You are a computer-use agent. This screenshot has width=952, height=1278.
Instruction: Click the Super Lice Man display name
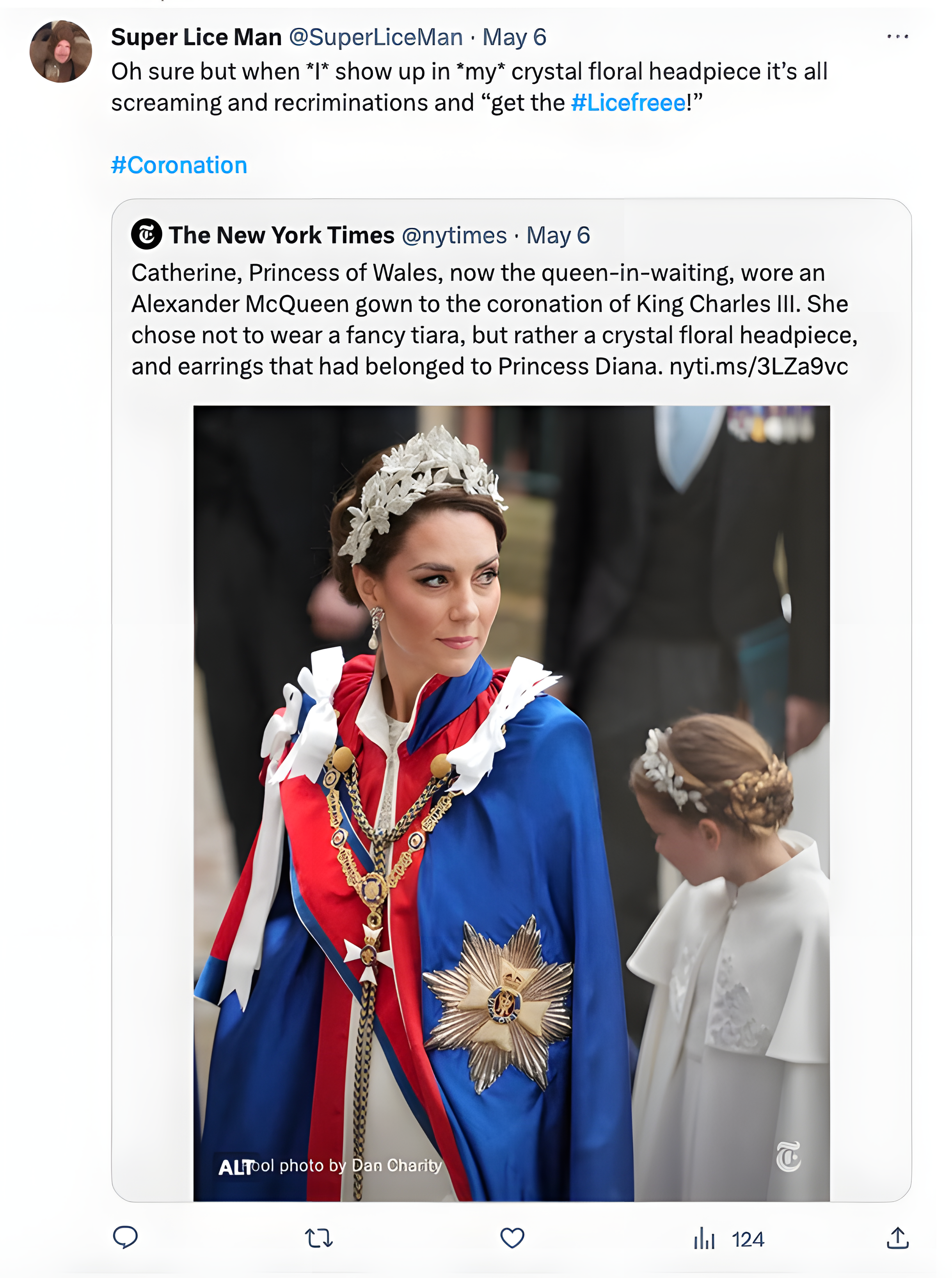tap(196, 37)
